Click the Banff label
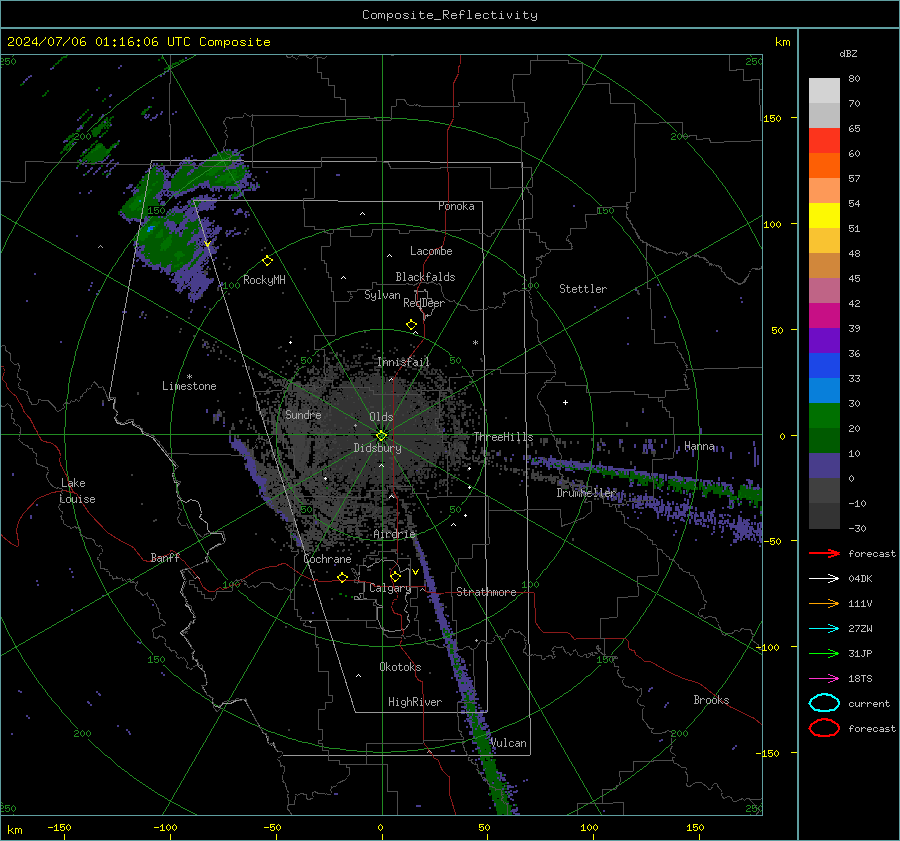The image size is (900, 841). [165, 558]
